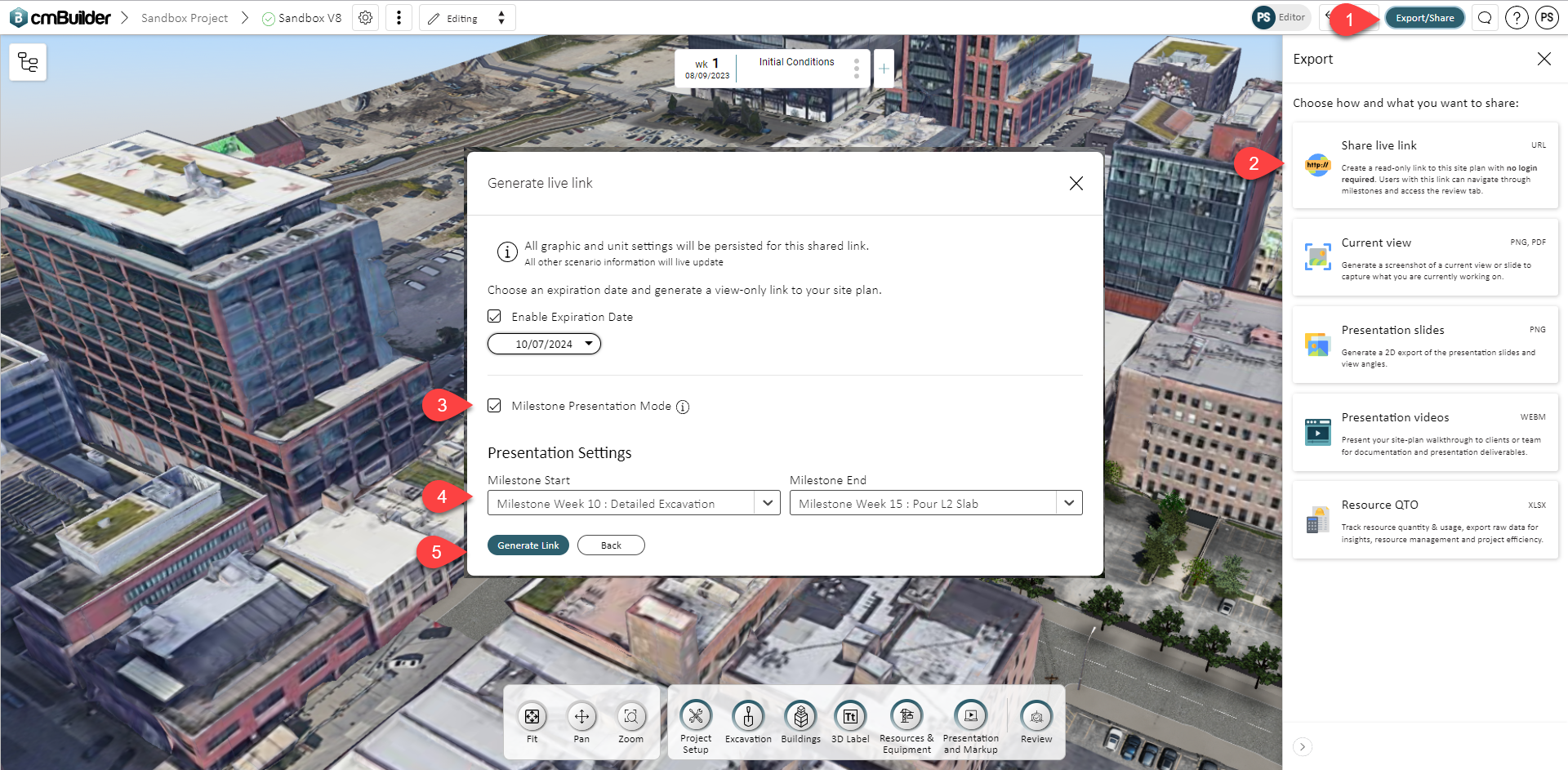This screenshot has height=770, width=1568.
Task: Open the help question mark icon
Action: (1517, 18)
